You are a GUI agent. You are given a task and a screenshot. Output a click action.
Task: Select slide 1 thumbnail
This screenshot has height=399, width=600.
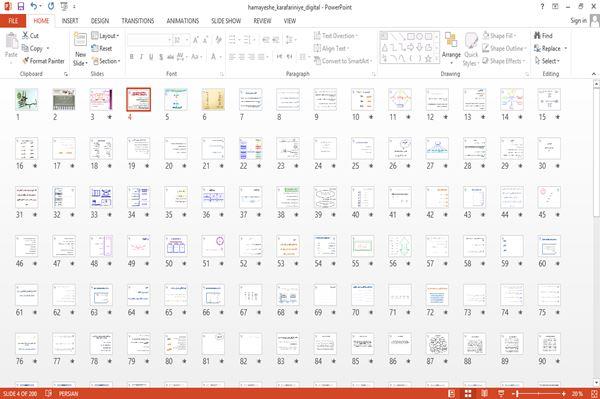point(26,99)
